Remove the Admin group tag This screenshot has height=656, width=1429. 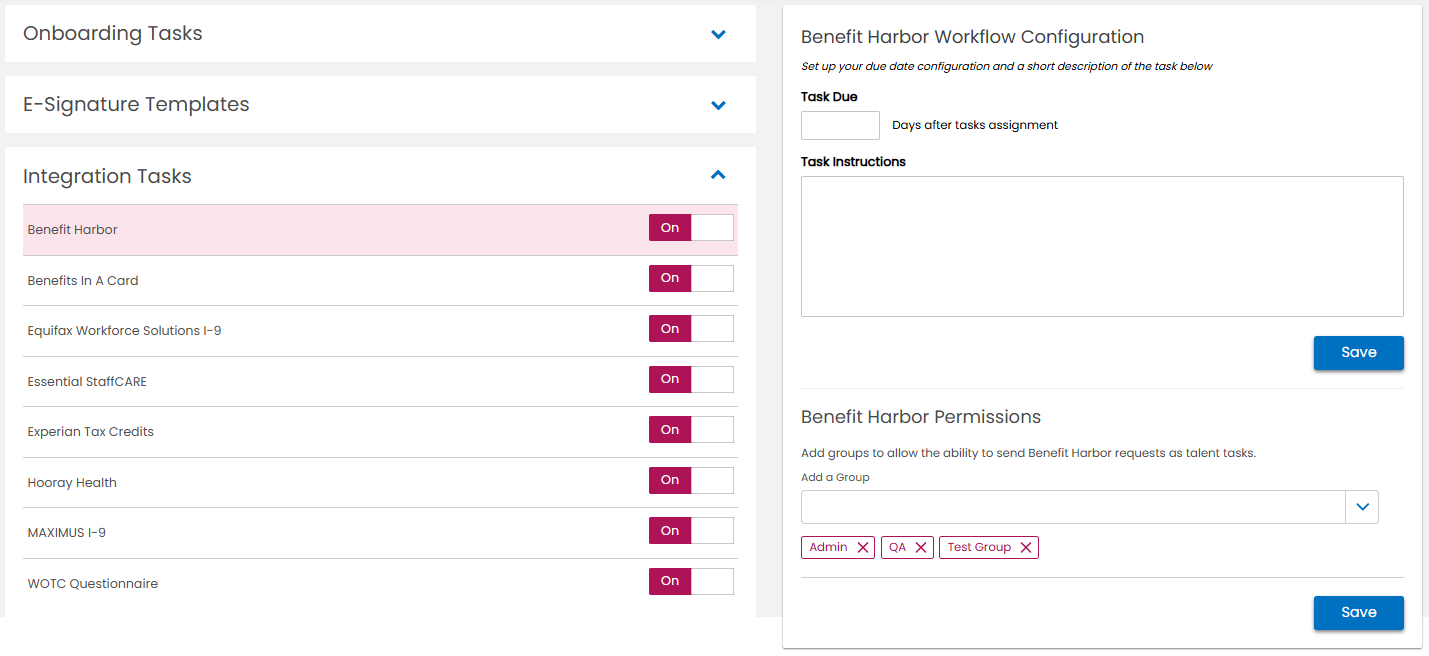click(863, 548)
